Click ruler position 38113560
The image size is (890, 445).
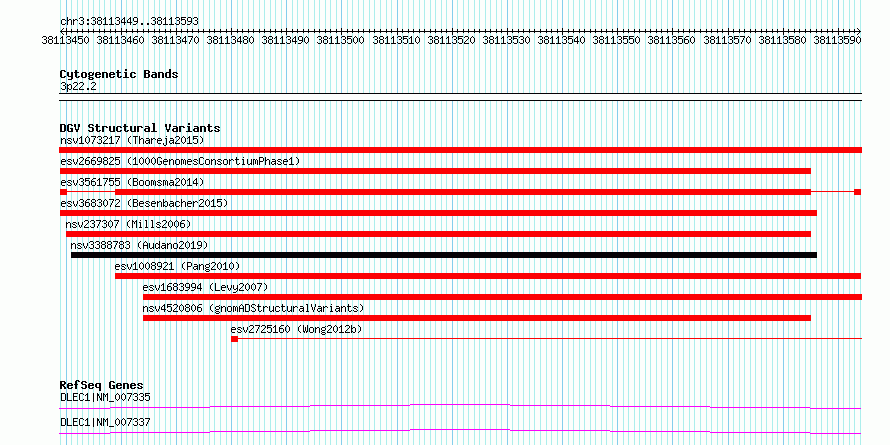pos(671,40)
